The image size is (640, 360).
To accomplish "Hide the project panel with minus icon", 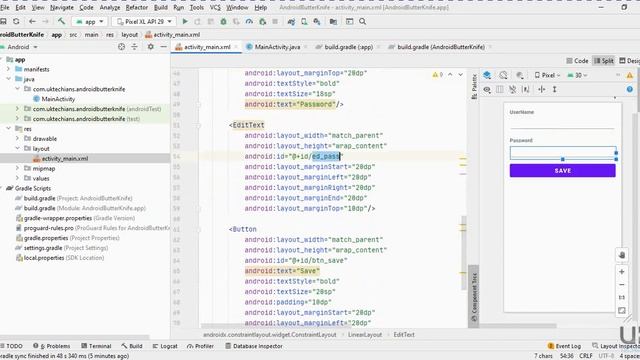I will [x=164, y=47].
